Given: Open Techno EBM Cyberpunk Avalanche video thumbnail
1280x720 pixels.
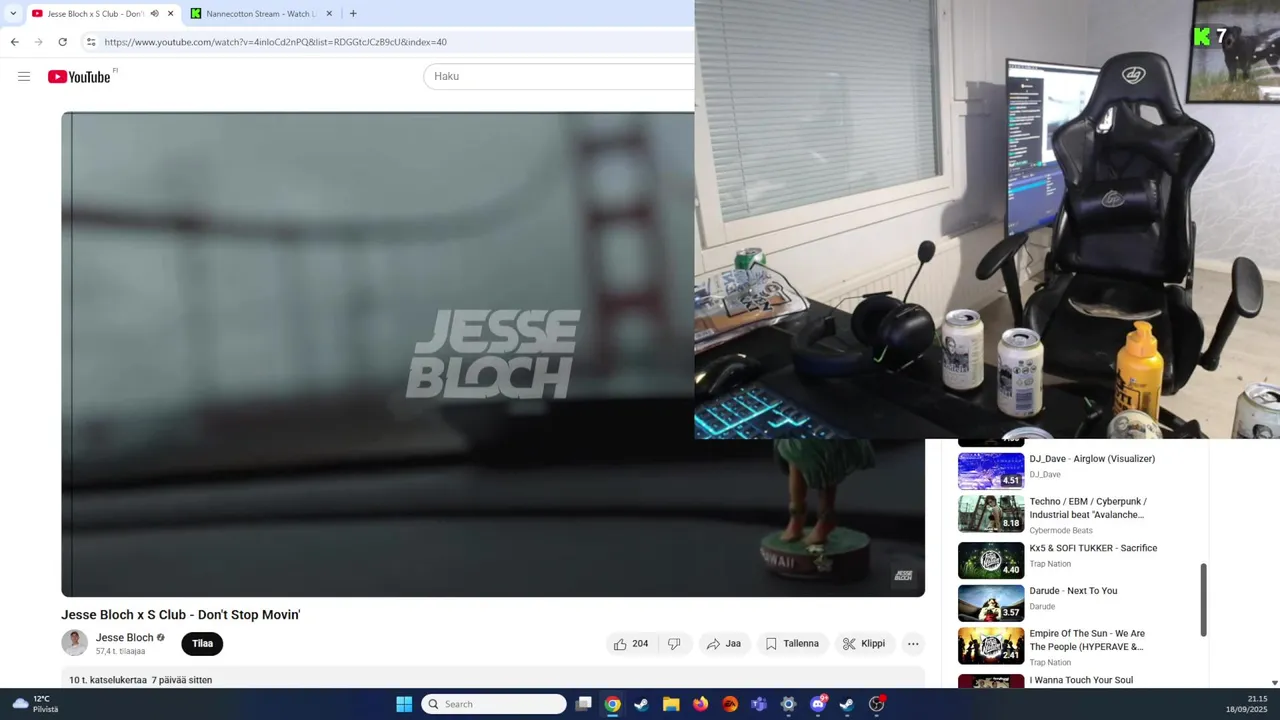Looking at the screenshot, I should (x=991, y=513).
